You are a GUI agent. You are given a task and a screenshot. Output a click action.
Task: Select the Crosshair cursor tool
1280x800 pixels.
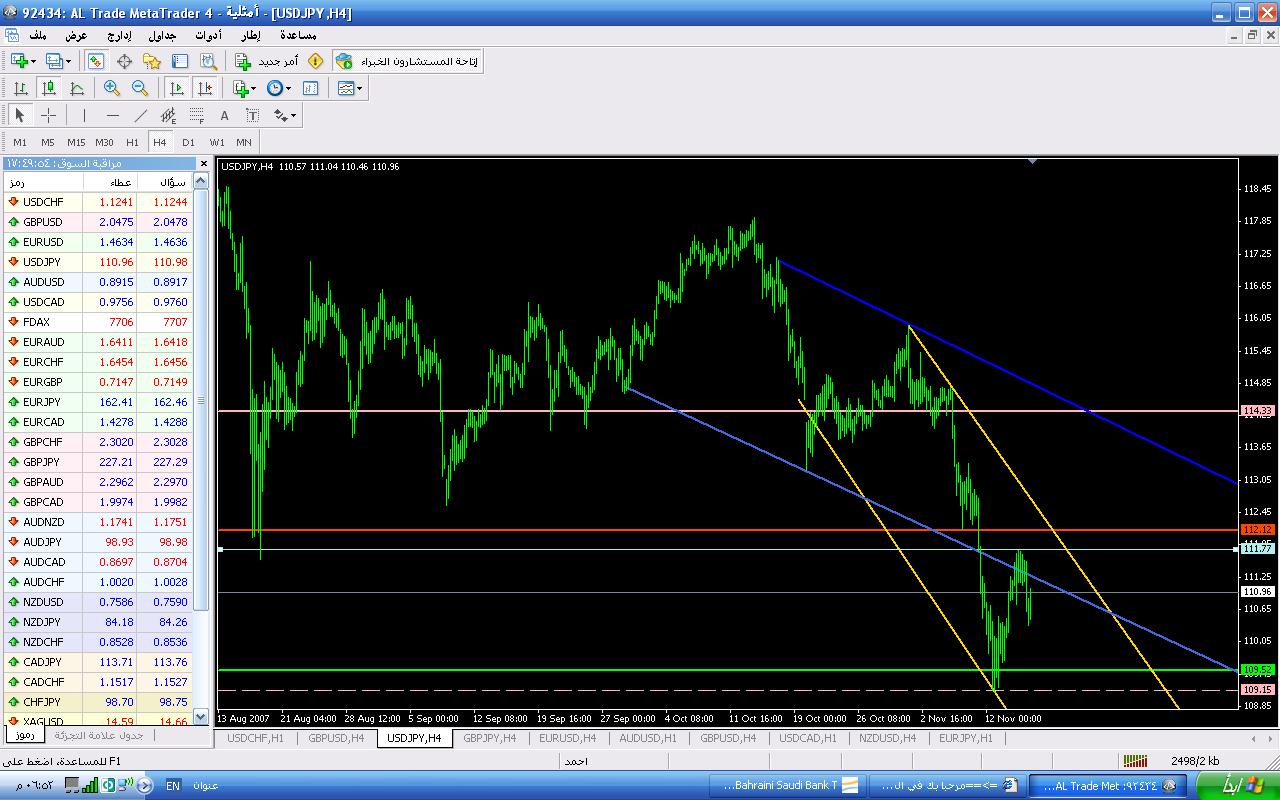pyautogui.click(x=48, y=115)
